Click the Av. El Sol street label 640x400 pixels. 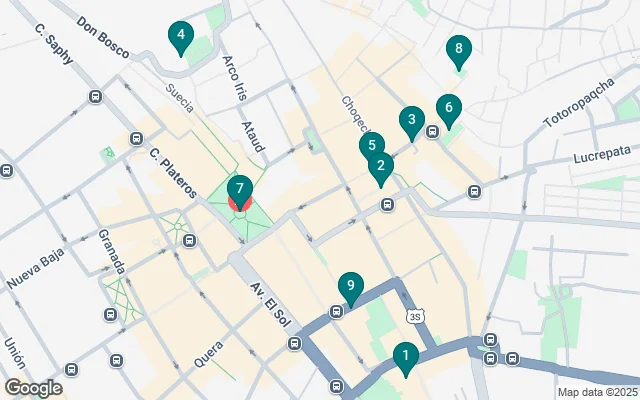tap(271, 304)
